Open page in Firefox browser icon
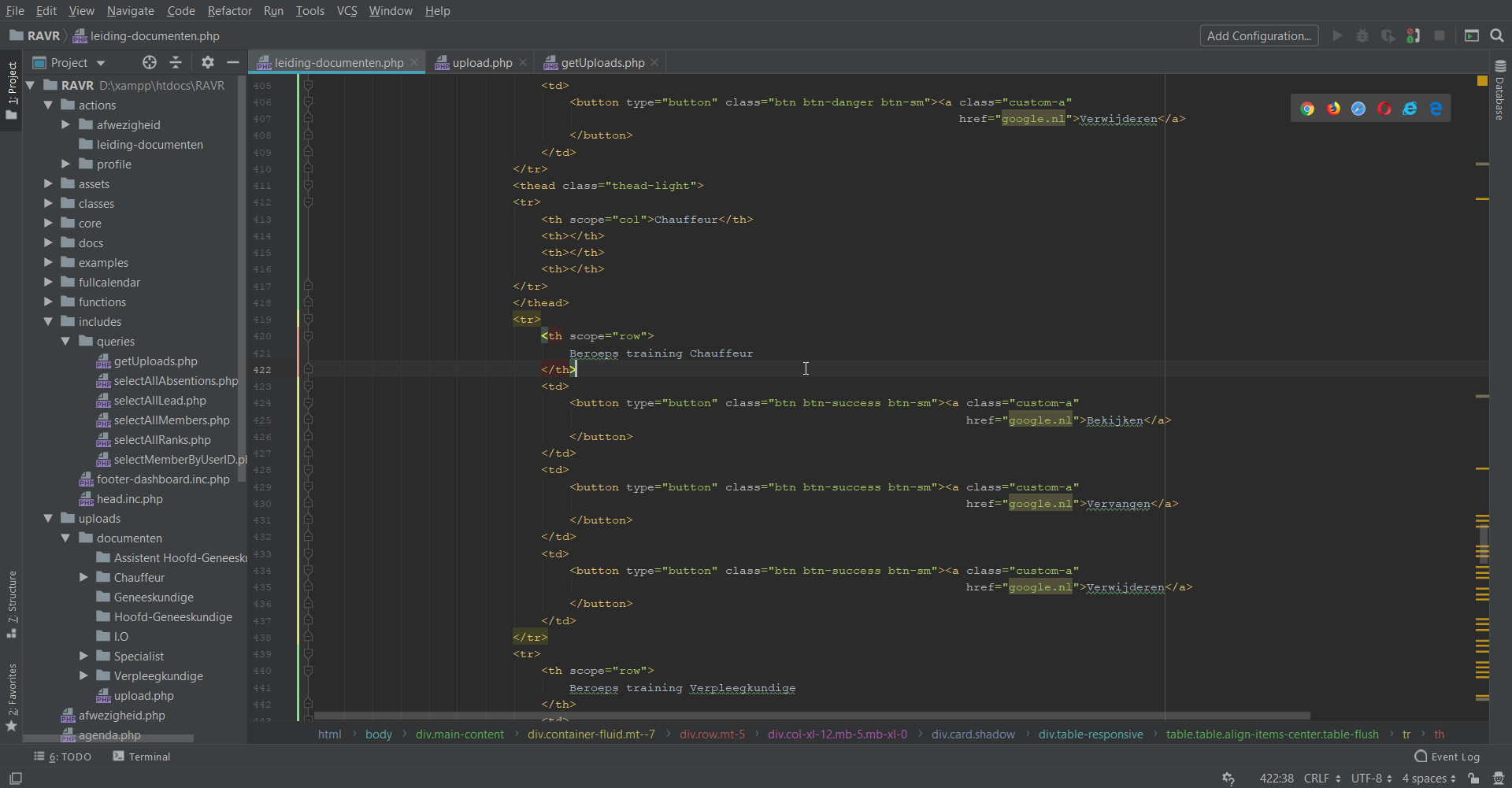Image resolution: width=1512 pixels, height=788 pixels. click(1333, 109)
